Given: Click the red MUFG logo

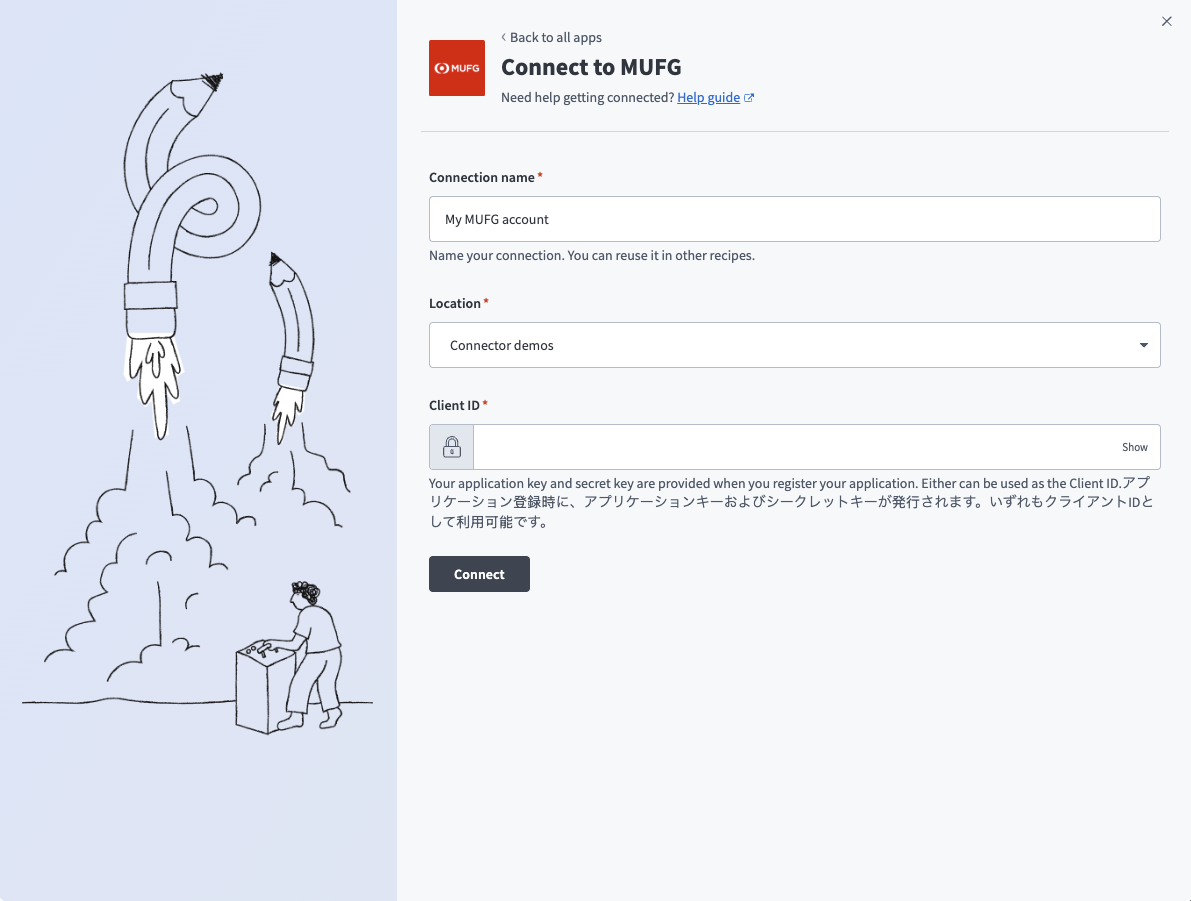Looking at the screenshot, I should [x=456, y=68].
